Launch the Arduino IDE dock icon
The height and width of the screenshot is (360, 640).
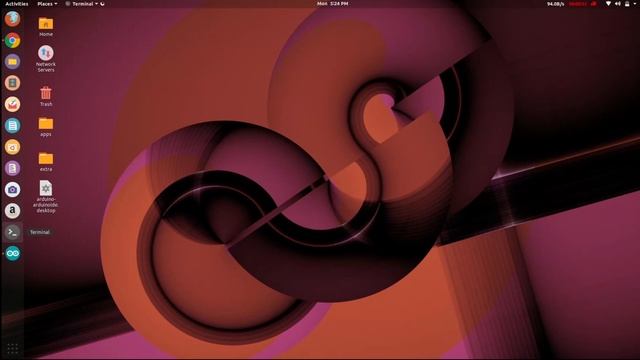point(13,253)
